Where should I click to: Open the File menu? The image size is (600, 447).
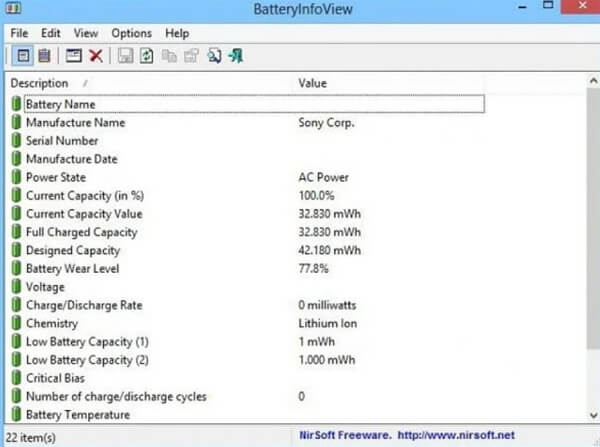click(20, 33)
